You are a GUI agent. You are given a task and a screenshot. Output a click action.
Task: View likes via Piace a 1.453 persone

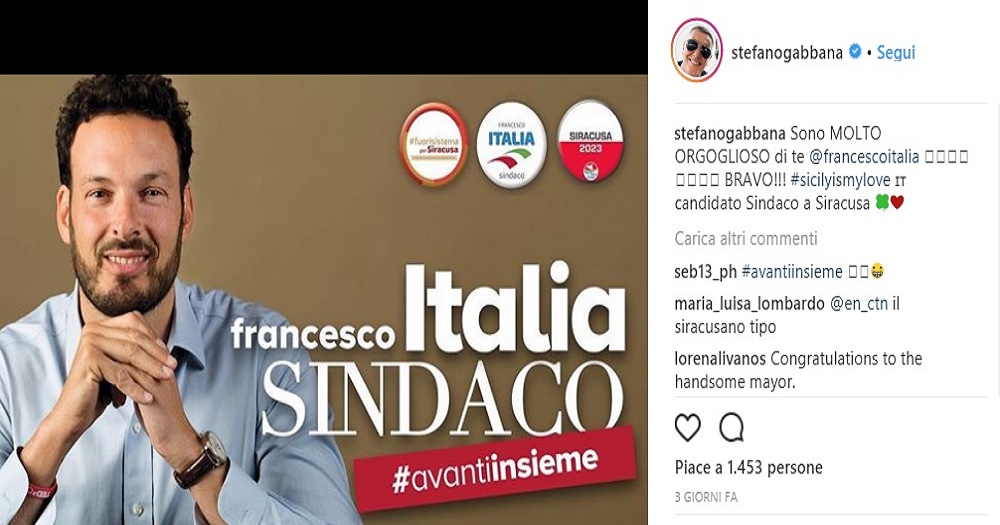click(x=749, y=468)
